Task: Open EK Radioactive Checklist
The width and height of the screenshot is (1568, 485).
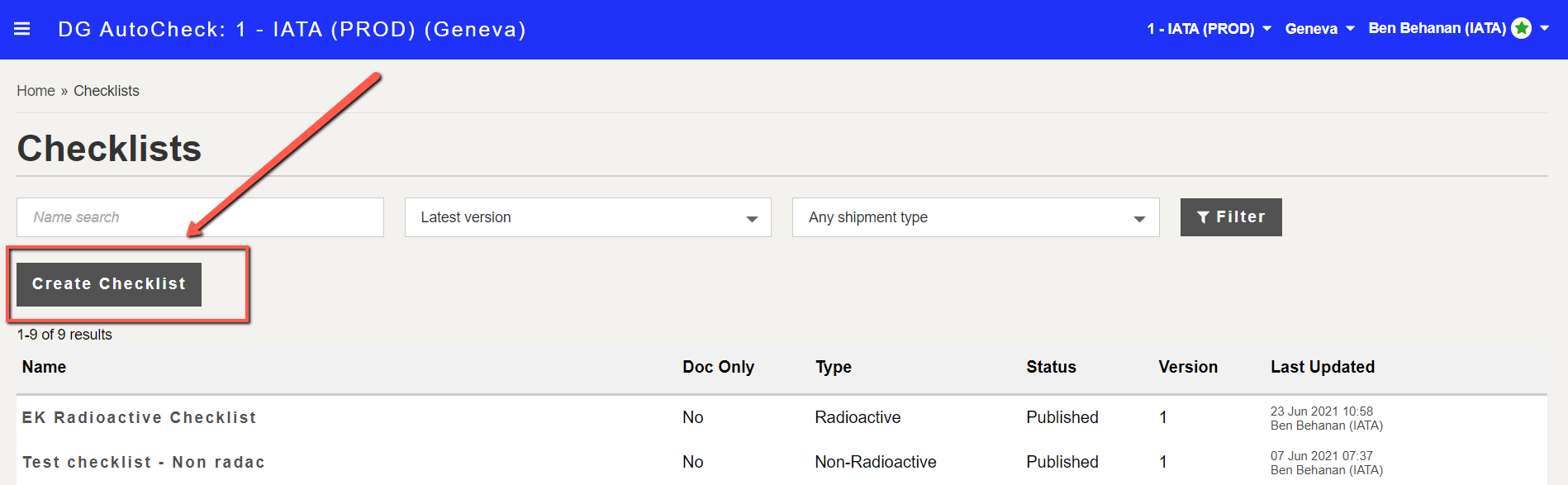Action: [140, 418]
